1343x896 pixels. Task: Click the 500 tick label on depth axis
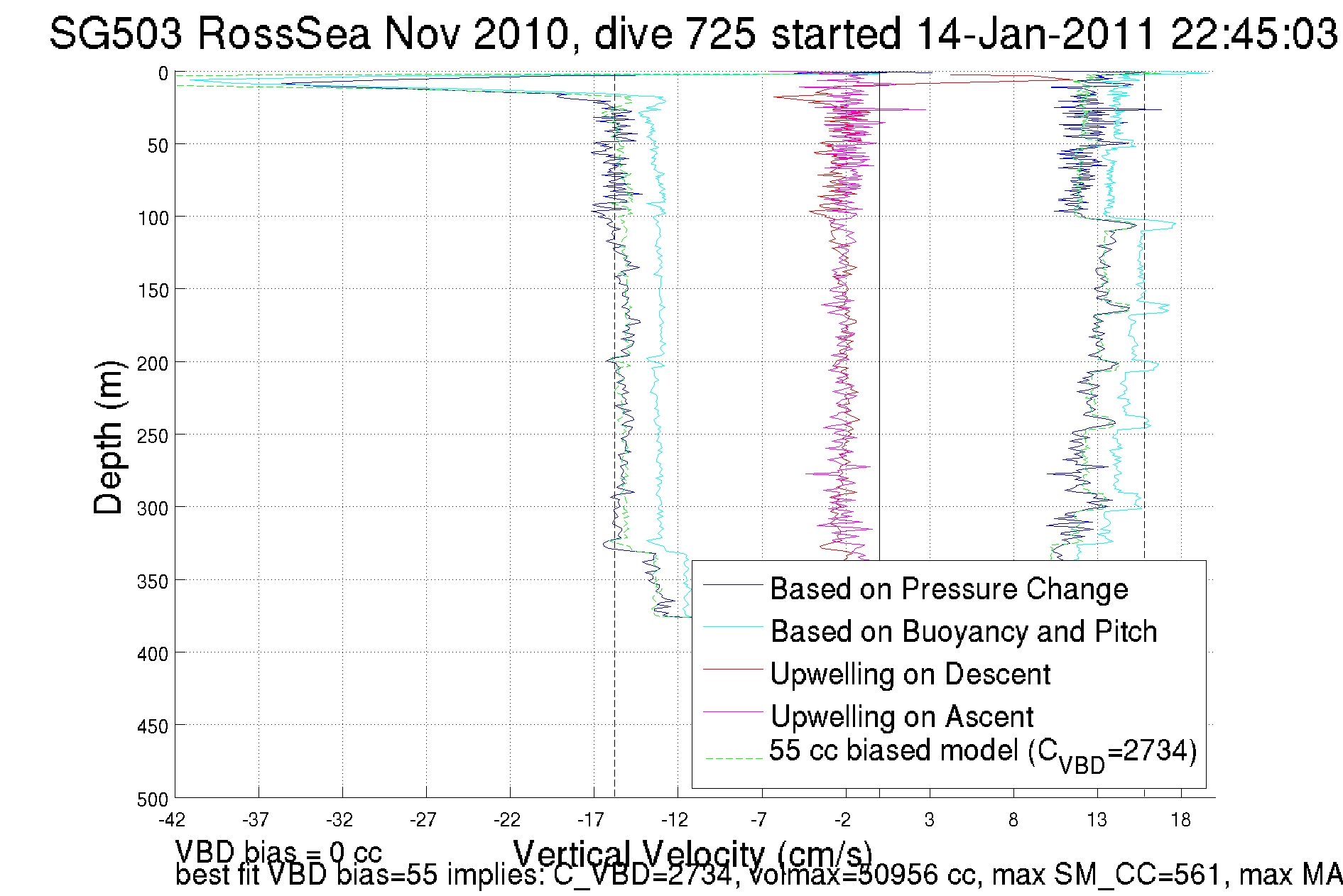152,799
